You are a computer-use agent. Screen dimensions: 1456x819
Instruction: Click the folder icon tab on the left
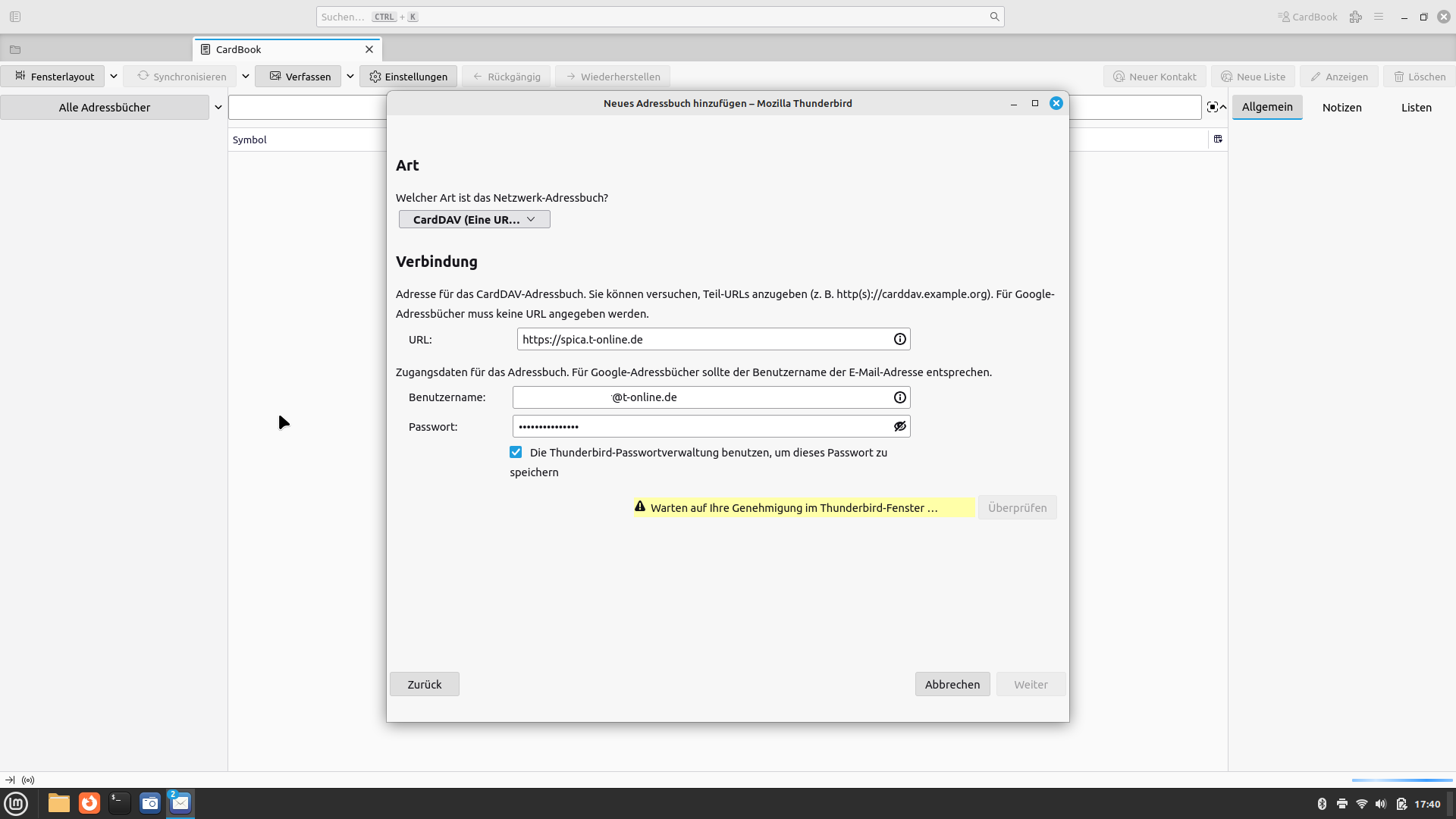[15, 49]
